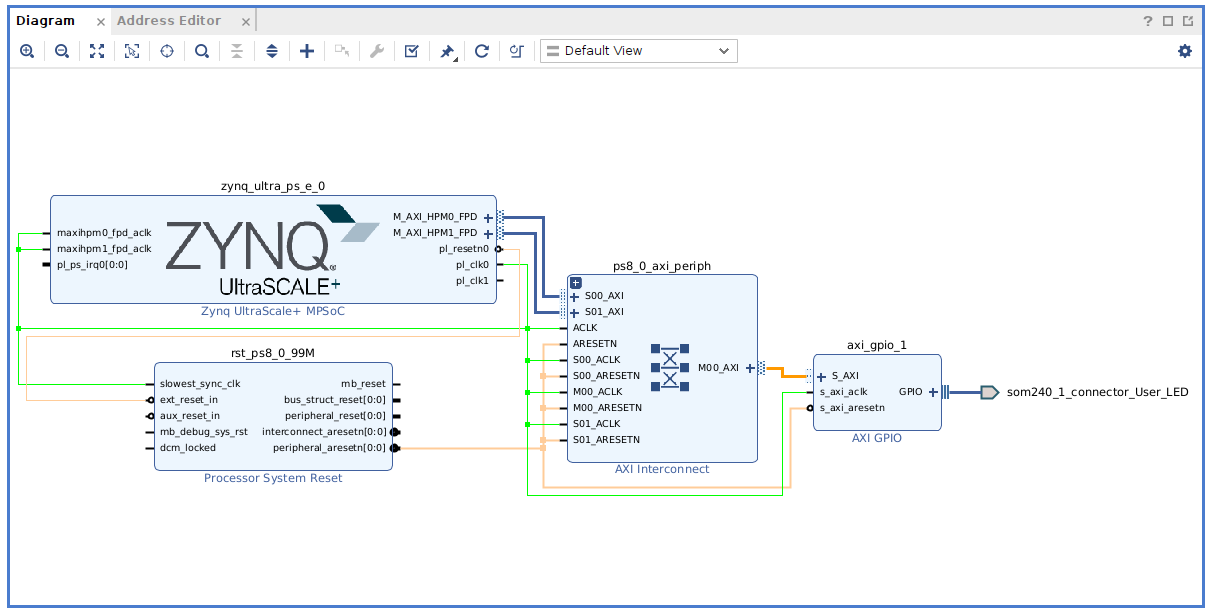Click the Zynq UltraScale+ MPSoC label
Image resolution: width=1210 pixels, height=610 pixels.
click(273, 312)
